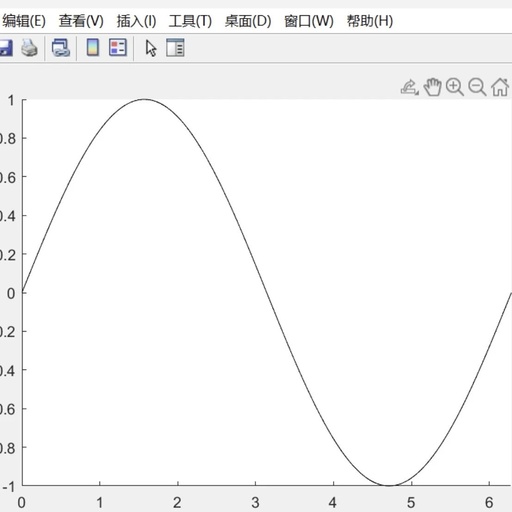This screenshot has width=512, height=512.
Task: Enable the Zoom In tool
Action: click(x=455, y=87)
